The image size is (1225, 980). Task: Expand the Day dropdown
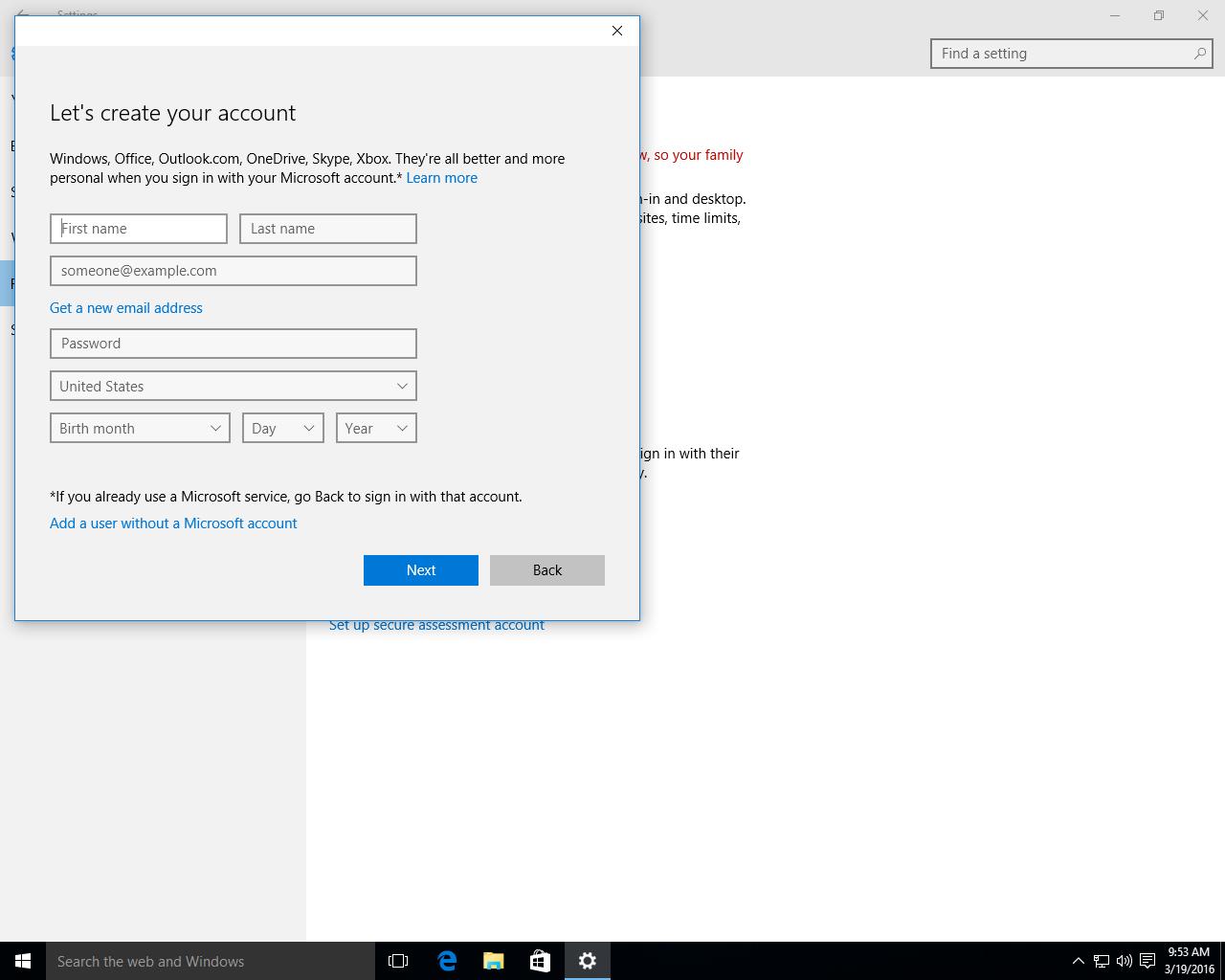(x=283, y=428)
